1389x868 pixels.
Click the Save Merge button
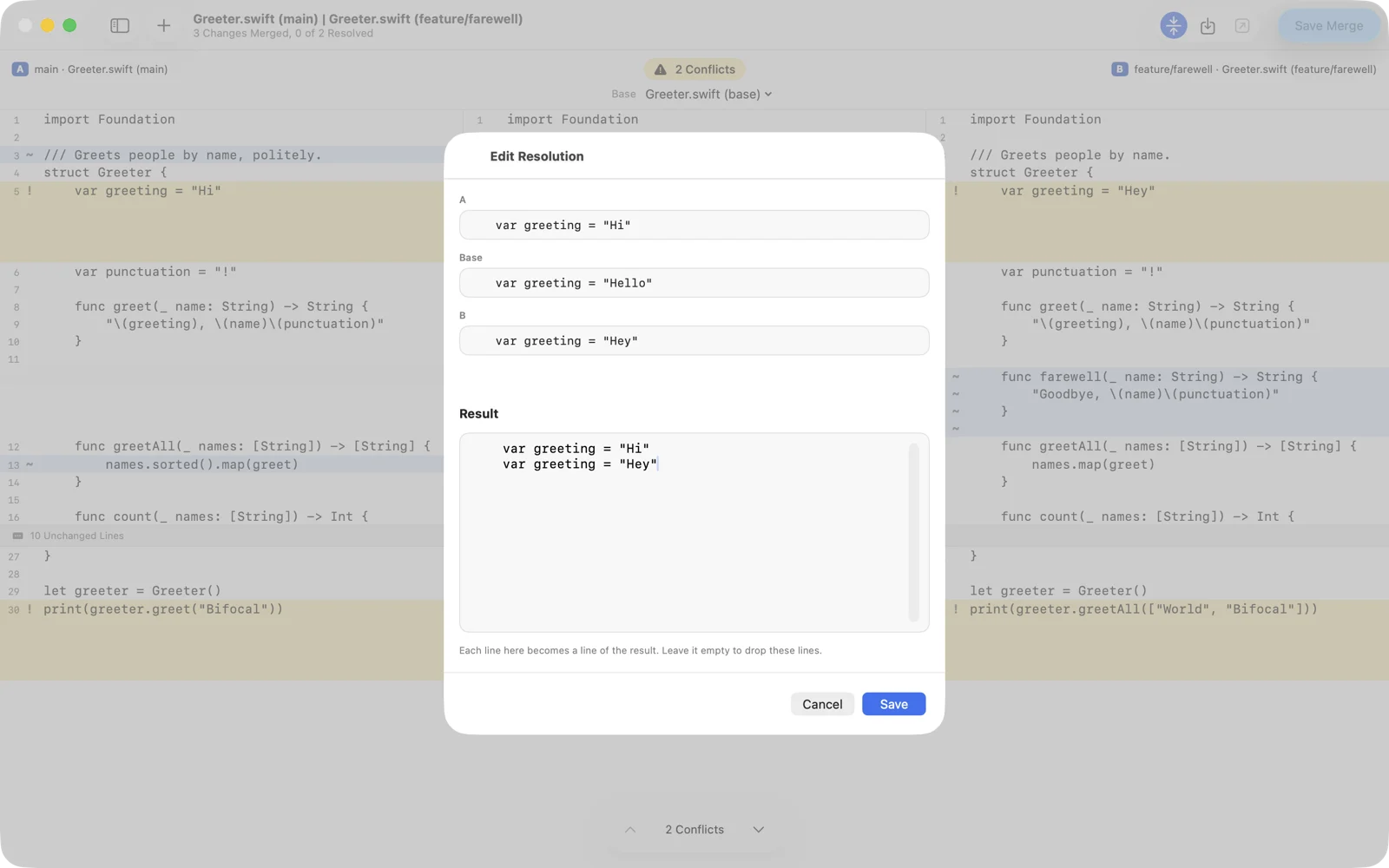(x=1328, y=26)
